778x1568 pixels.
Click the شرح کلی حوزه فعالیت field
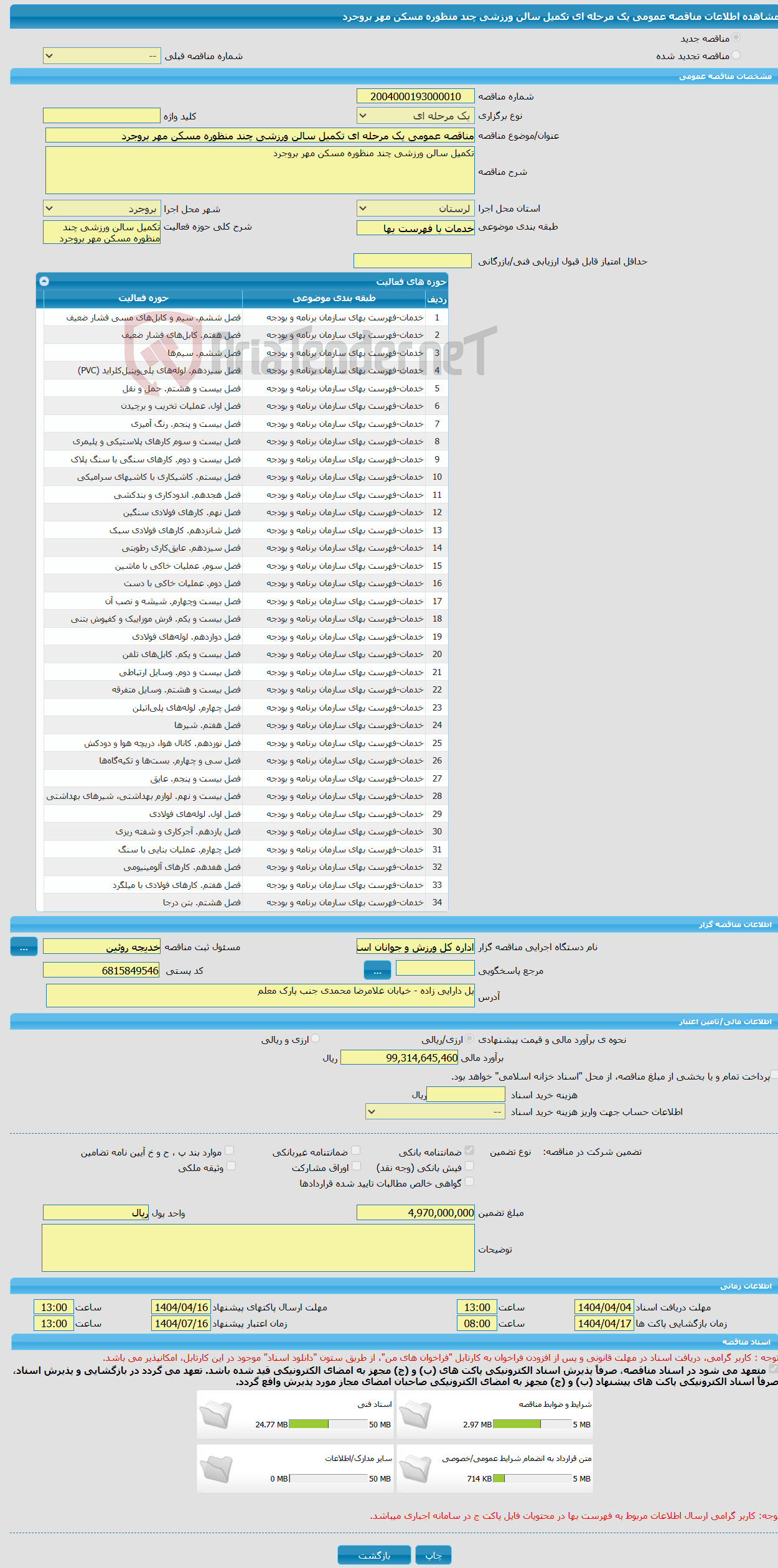102,232
